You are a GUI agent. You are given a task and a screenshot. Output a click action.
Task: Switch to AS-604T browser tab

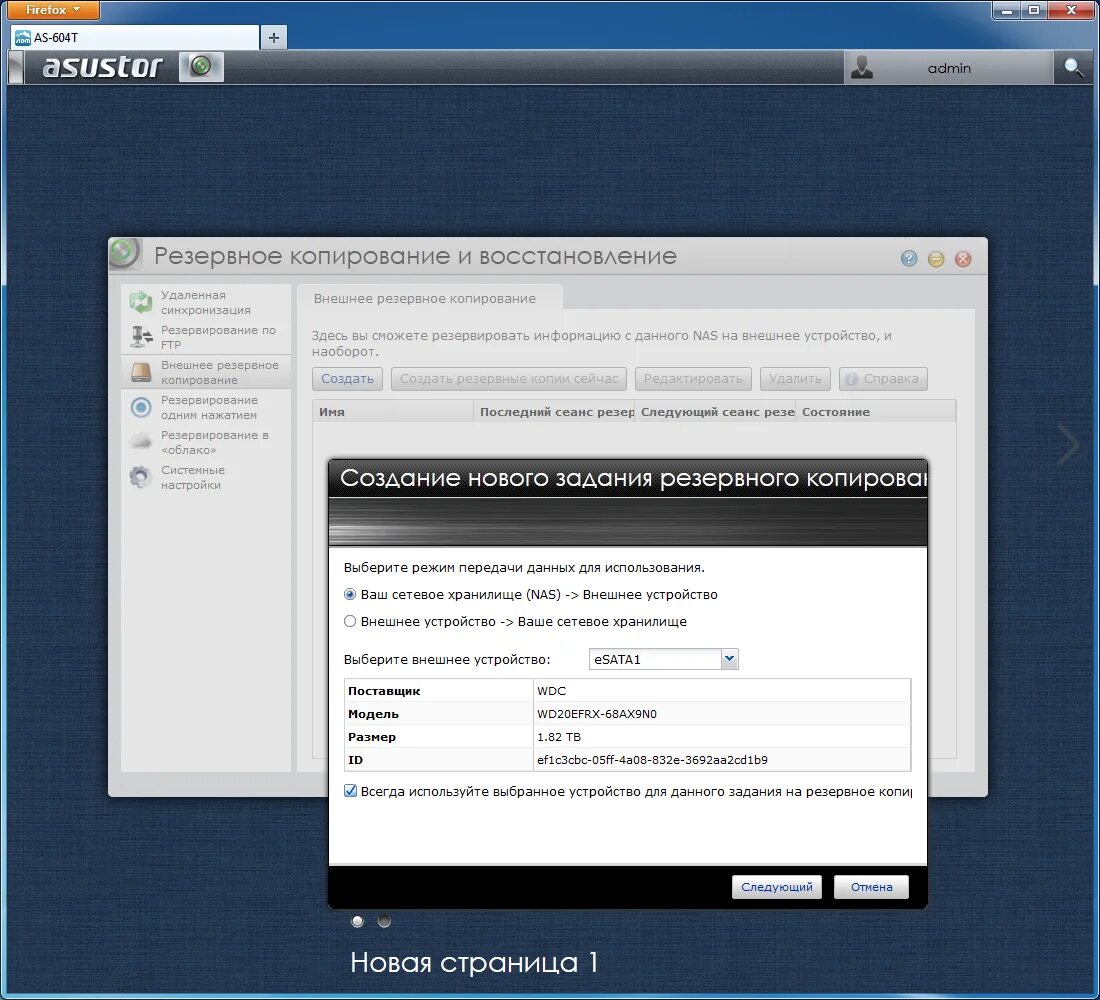pos(135,37)
